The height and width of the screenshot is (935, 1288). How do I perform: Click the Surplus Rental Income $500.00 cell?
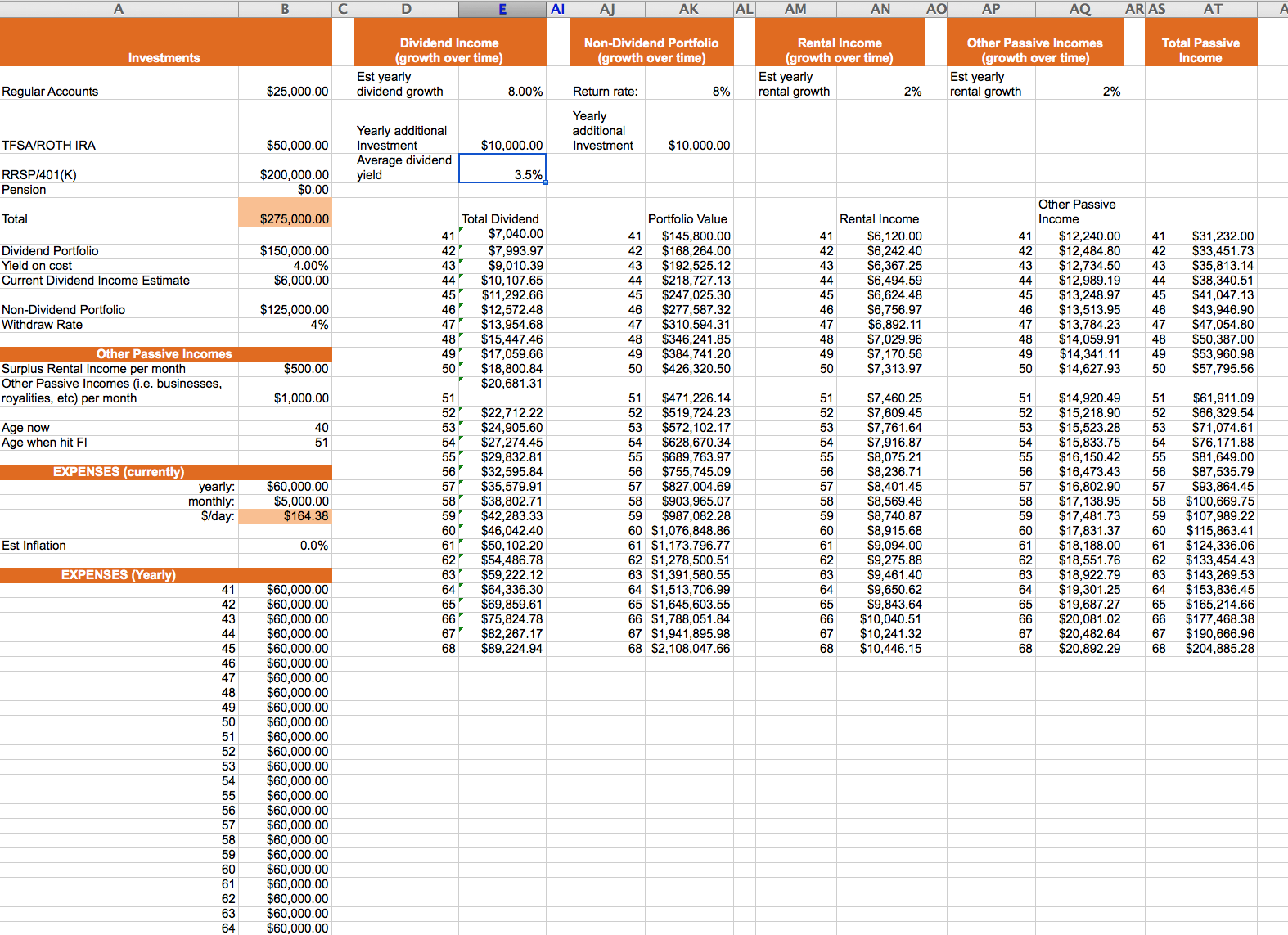(x=285, y=369)
